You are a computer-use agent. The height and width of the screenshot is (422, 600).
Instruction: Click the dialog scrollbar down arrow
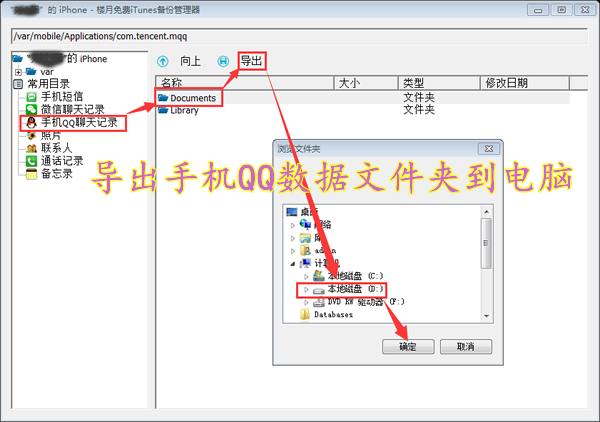[x=486, y=316]
